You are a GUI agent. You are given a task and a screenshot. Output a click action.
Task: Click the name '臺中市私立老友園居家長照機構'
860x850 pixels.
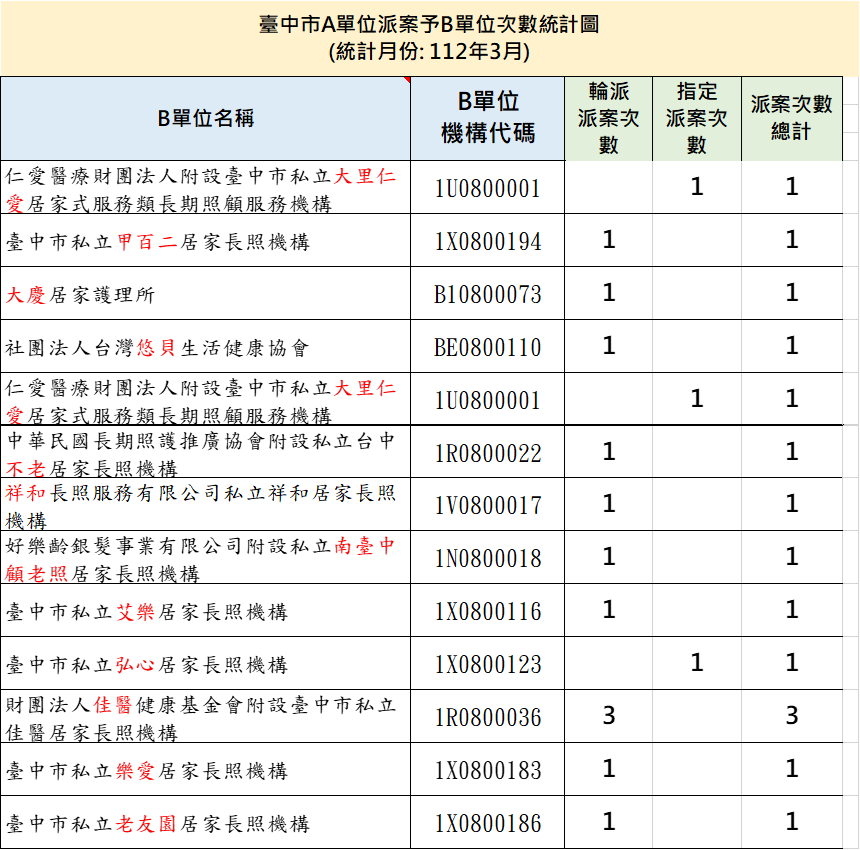pyautogui.click(x=158, y=824)
